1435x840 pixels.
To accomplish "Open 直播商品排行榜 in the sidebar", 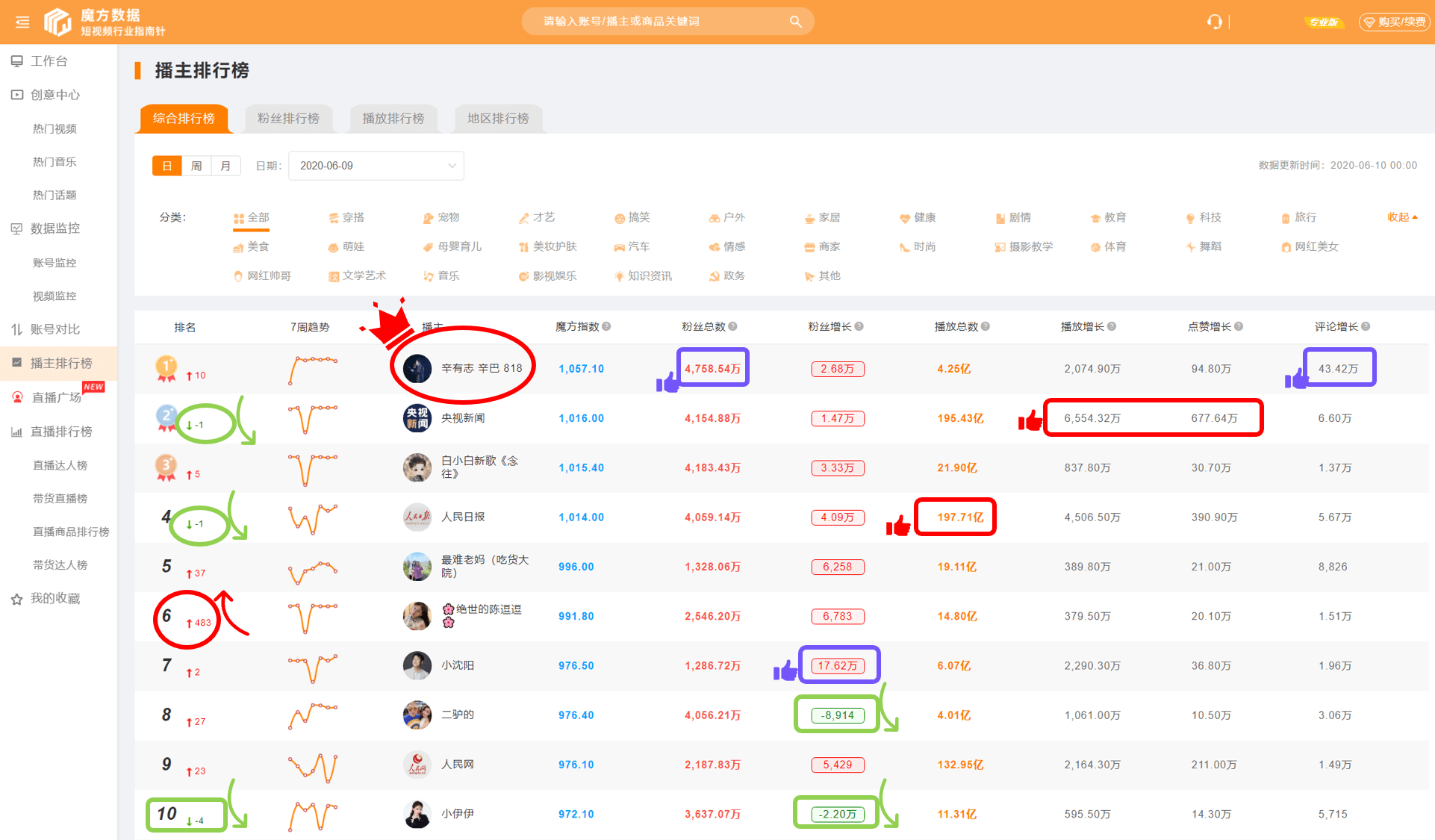I will click(71, 532).
